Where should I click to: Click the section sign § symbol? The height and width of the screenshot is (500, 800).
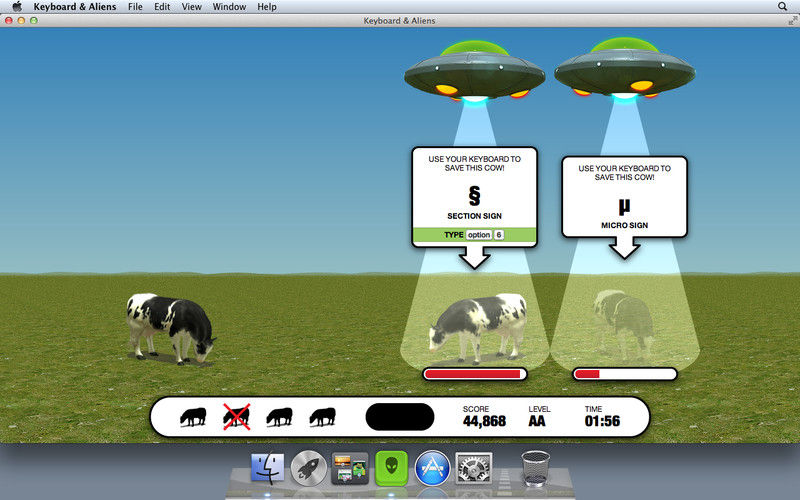(x=474, y=195)
